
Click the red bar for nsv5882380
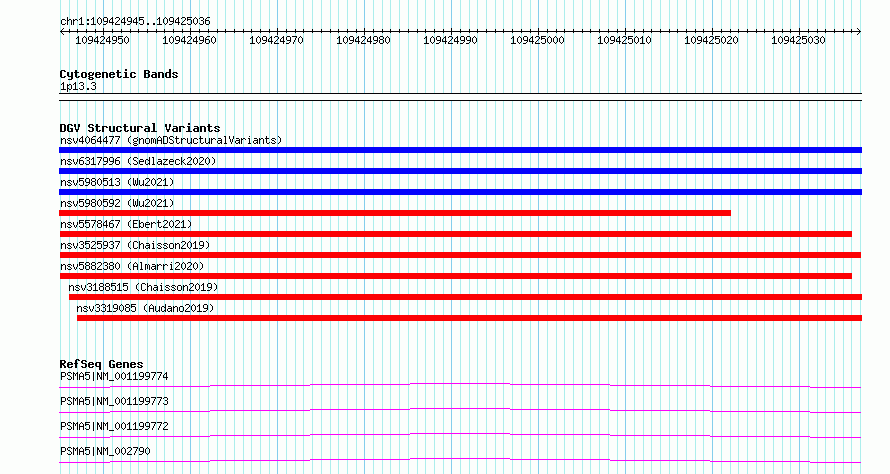pos(456,276)
